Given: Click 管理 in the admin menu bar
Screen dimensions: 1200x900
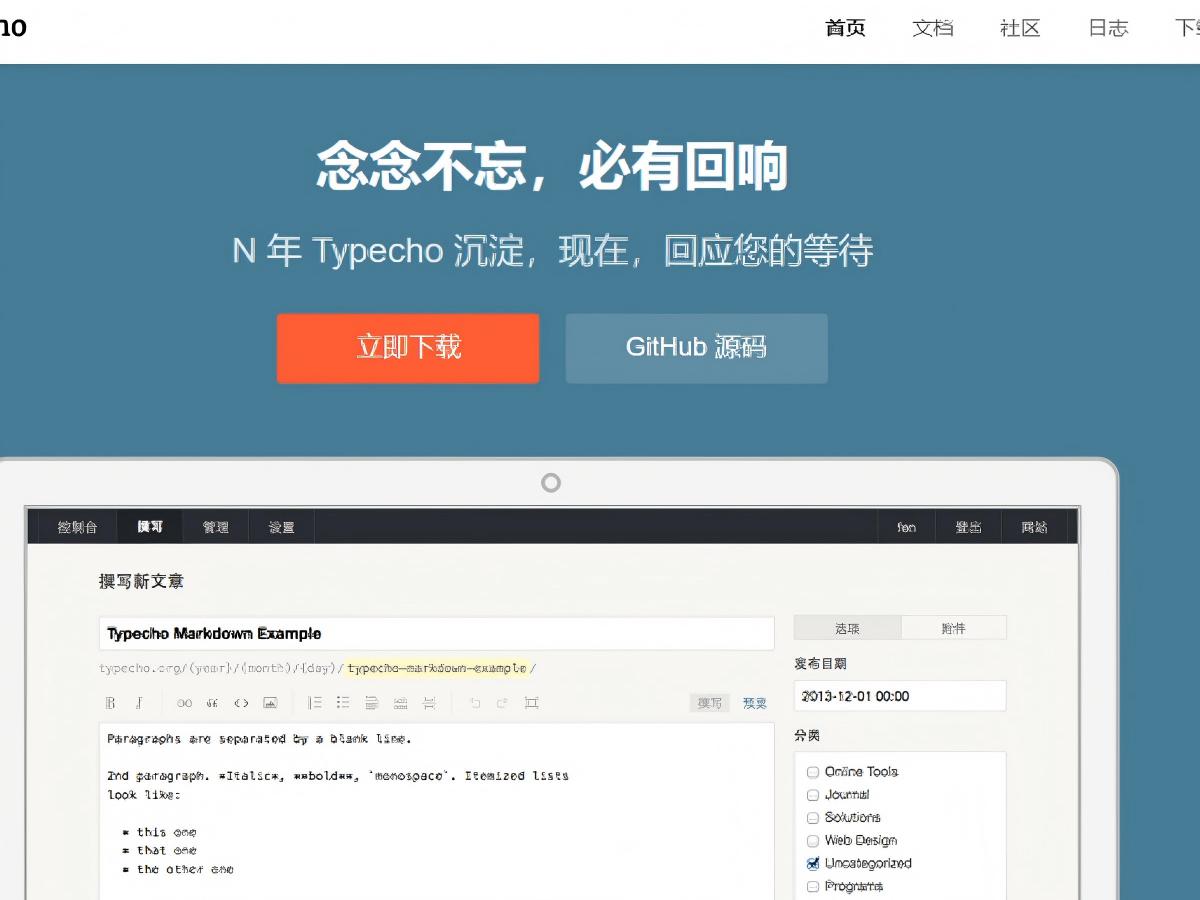Looking at the screenshot, I should (216, 527).
